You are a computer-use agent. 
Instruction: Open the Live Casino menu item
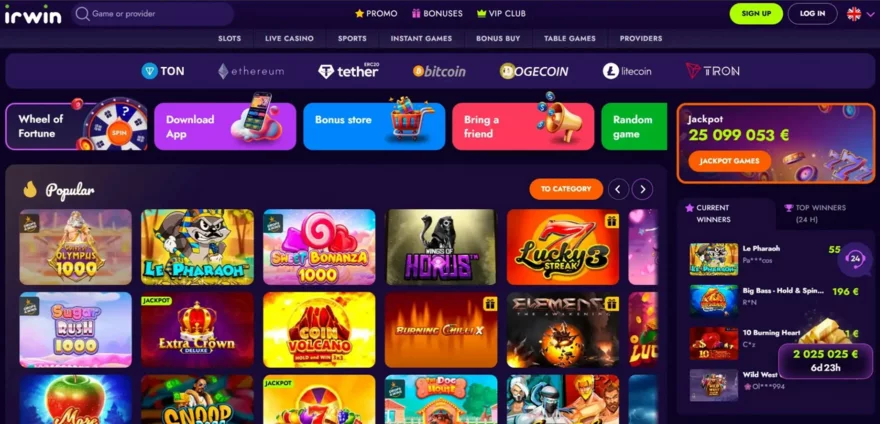coord(289,39)
